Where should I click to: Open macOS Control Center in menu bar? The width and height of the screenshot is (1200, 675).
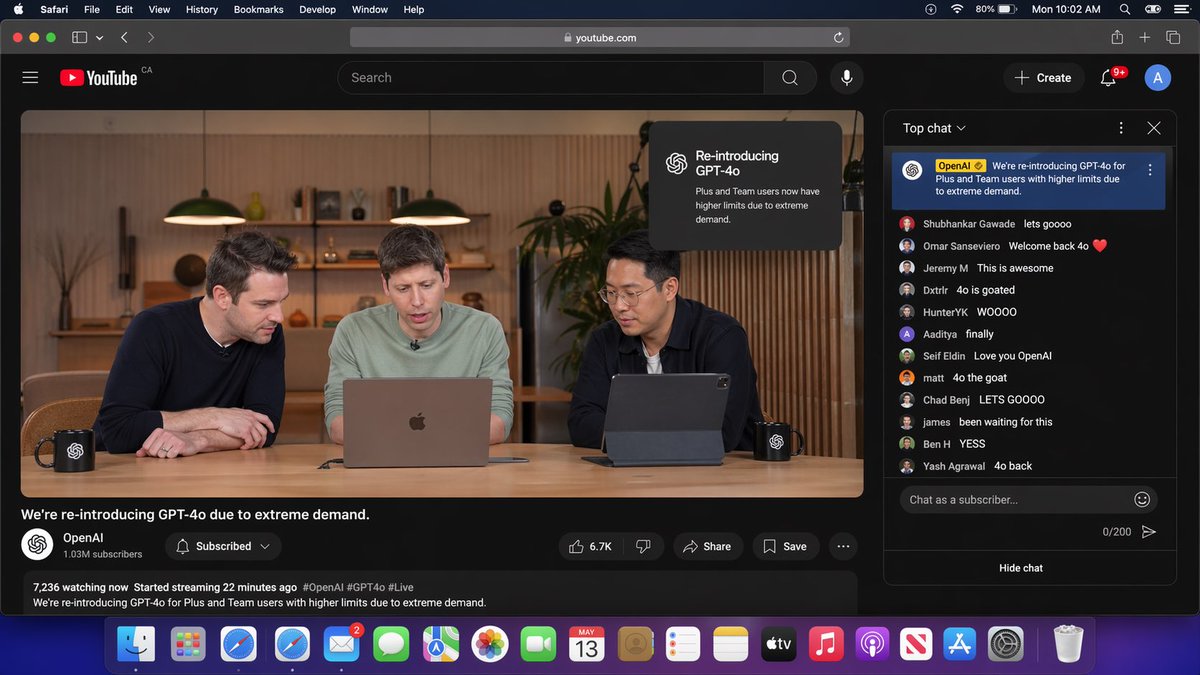[x=1154, y=9]
